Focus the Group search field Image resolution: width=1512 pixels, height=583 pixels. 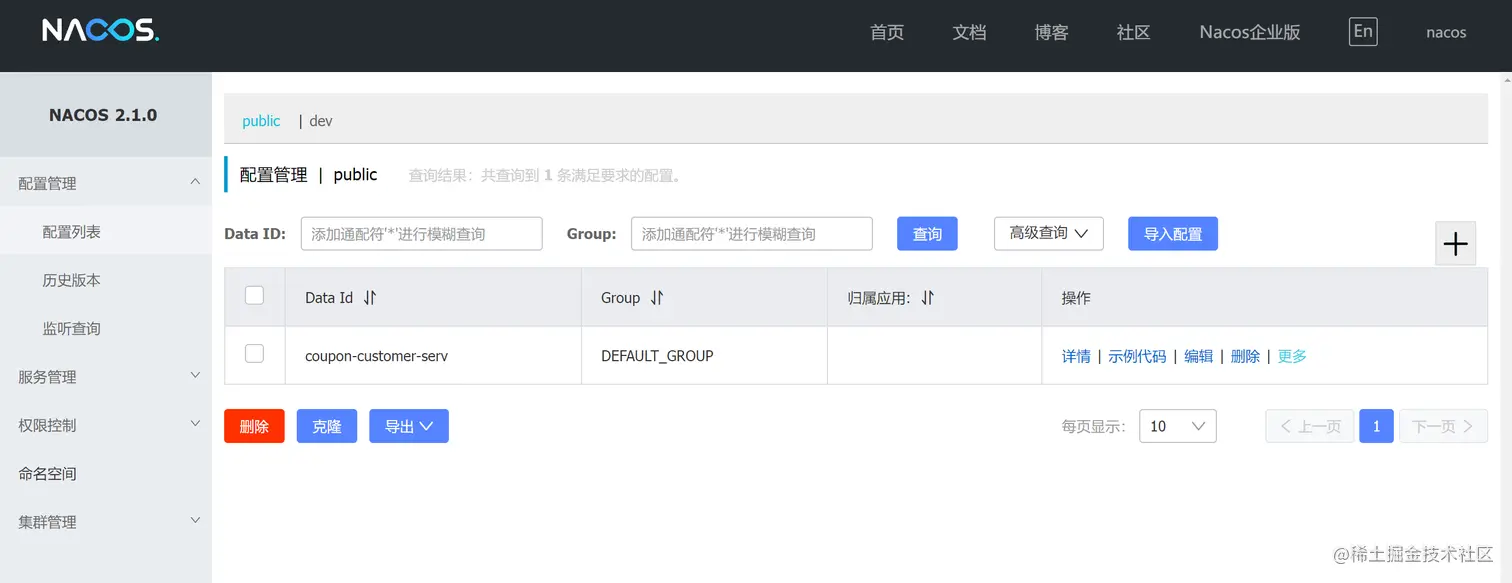coord(751,233)
